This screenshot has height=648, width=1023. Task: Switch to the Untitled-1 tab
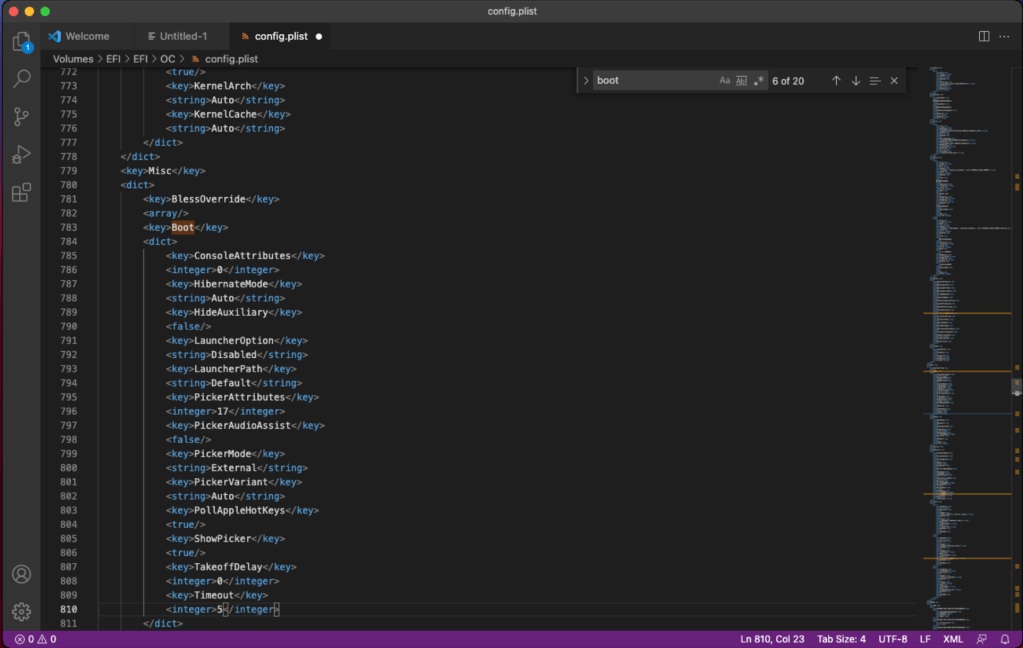click(x=183, y=36)
